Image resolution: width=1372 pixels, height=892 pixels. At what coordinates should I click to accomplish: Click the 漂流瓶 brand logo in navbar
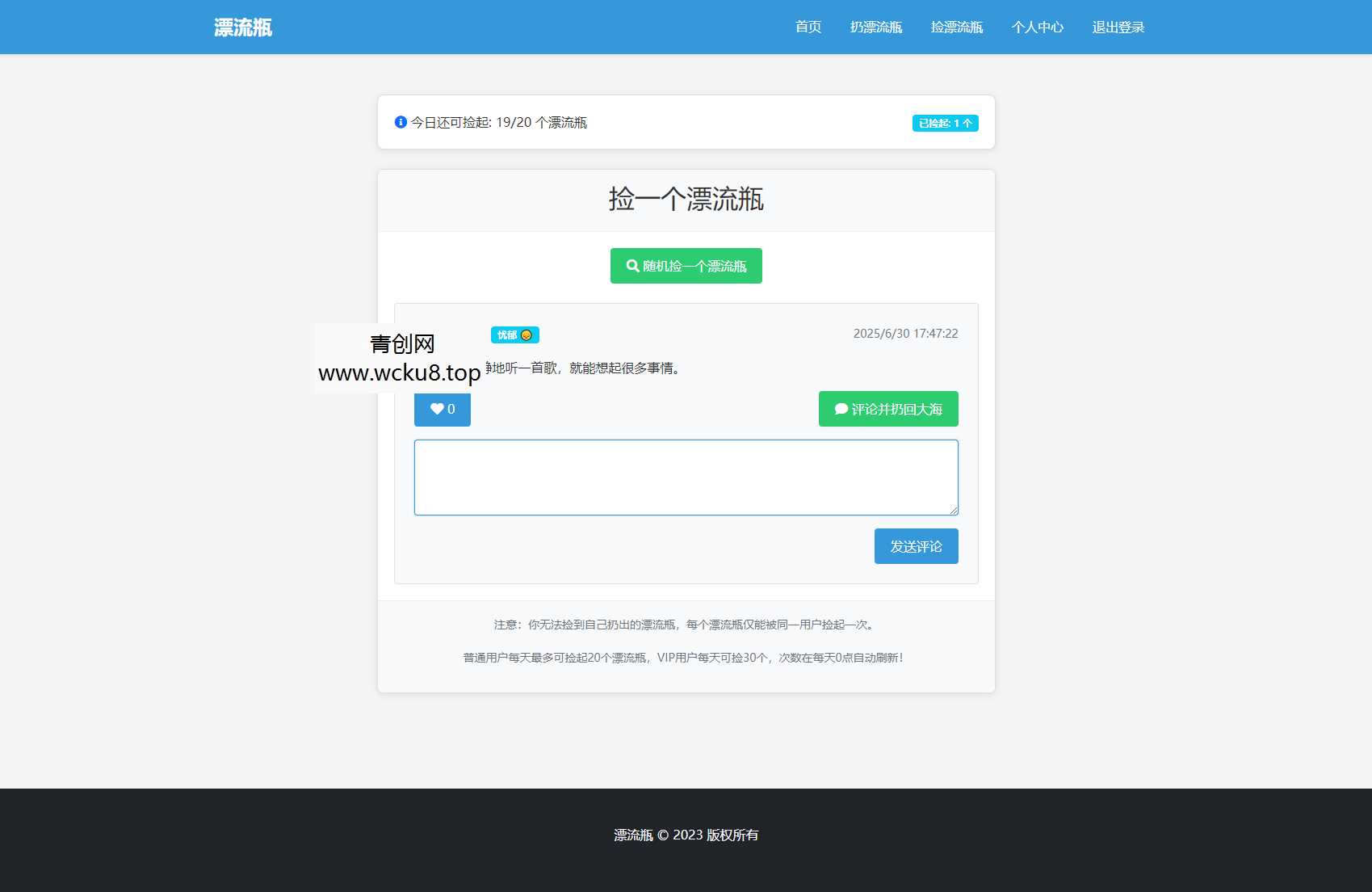pyautogui.click(x=241, y=27)
